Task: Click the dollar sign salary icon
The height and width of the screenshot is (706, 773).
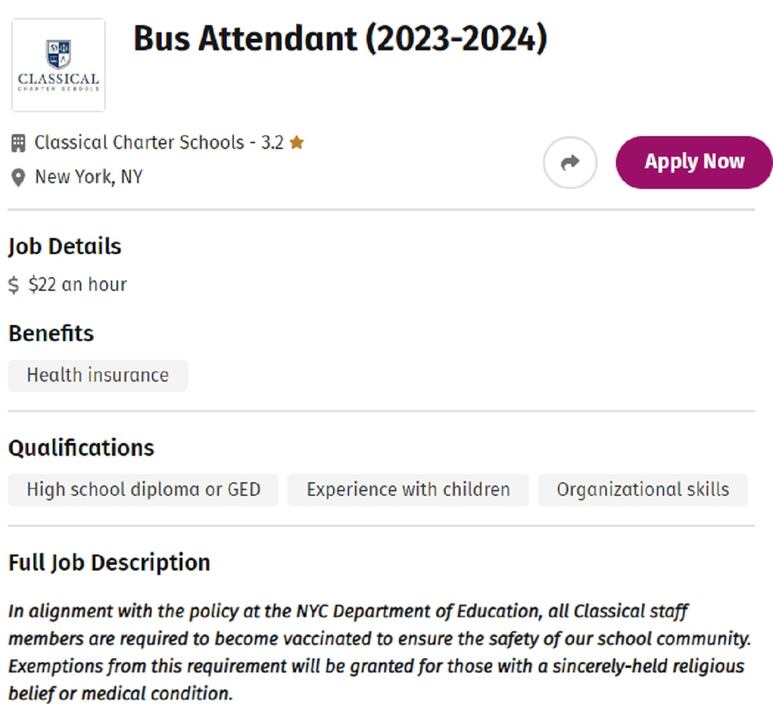Action: 14,285
